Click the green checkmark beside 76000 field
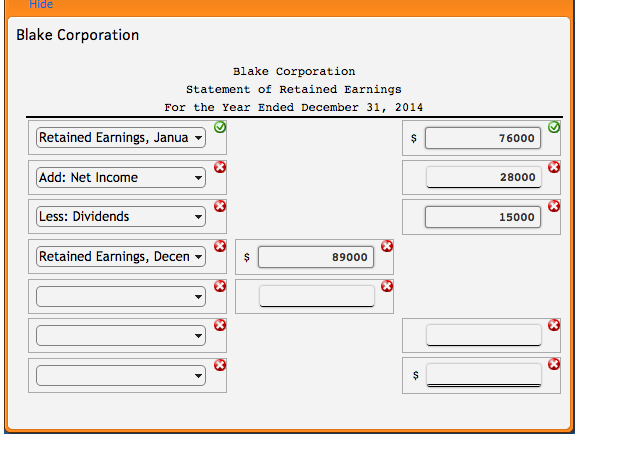 coord(554,127)
